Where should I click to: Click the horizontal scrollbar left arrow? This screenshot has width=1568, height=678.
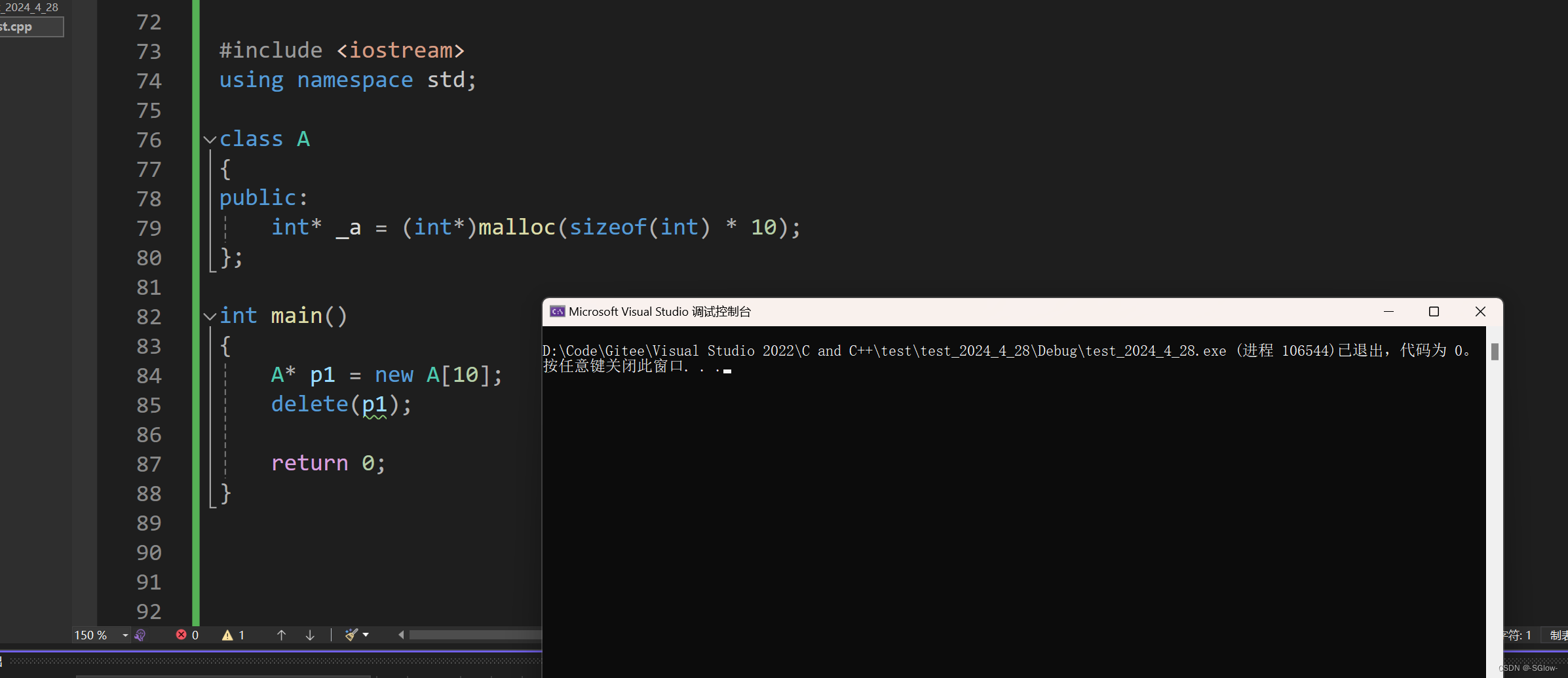[401, 635]
